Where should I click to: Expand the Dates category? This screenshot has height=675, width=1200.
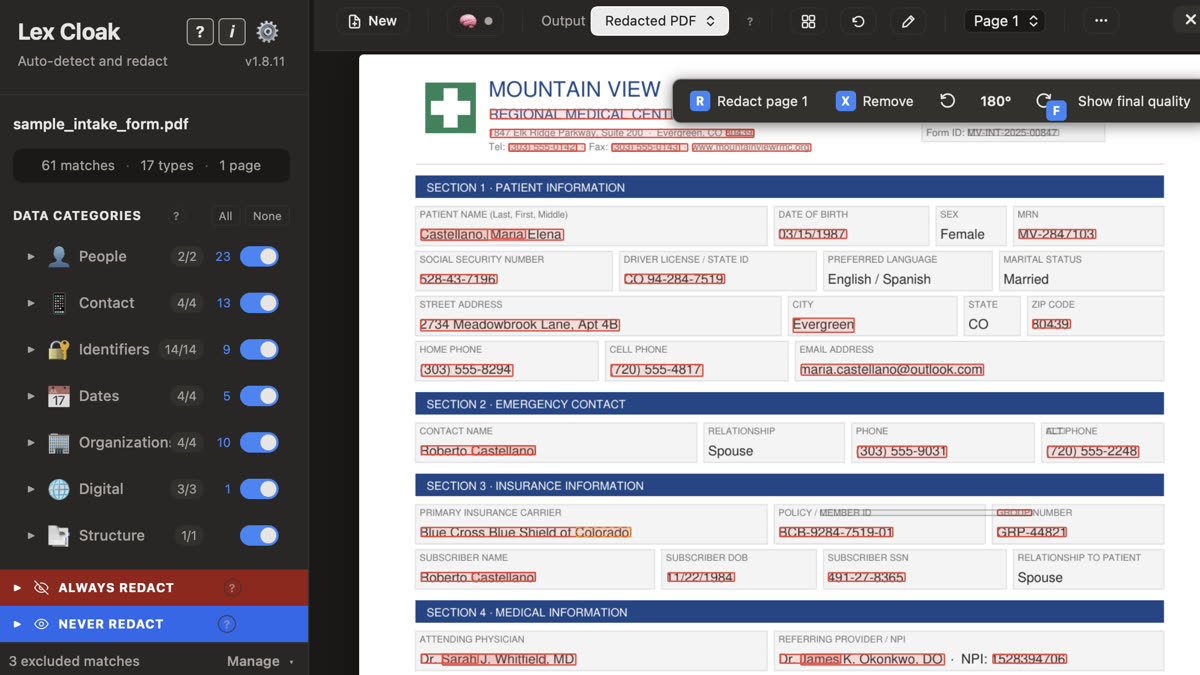click(31, 396)
